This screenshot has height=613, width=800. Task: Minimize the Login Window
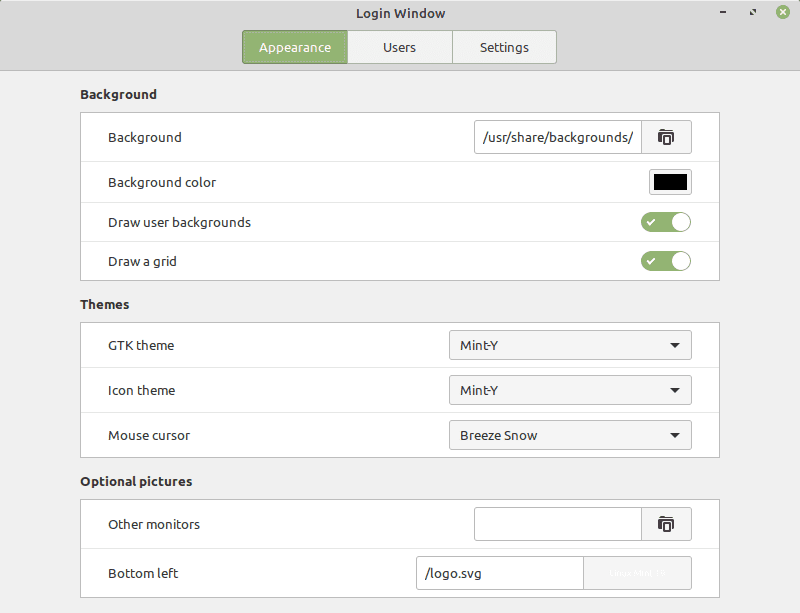coord(722,12)
